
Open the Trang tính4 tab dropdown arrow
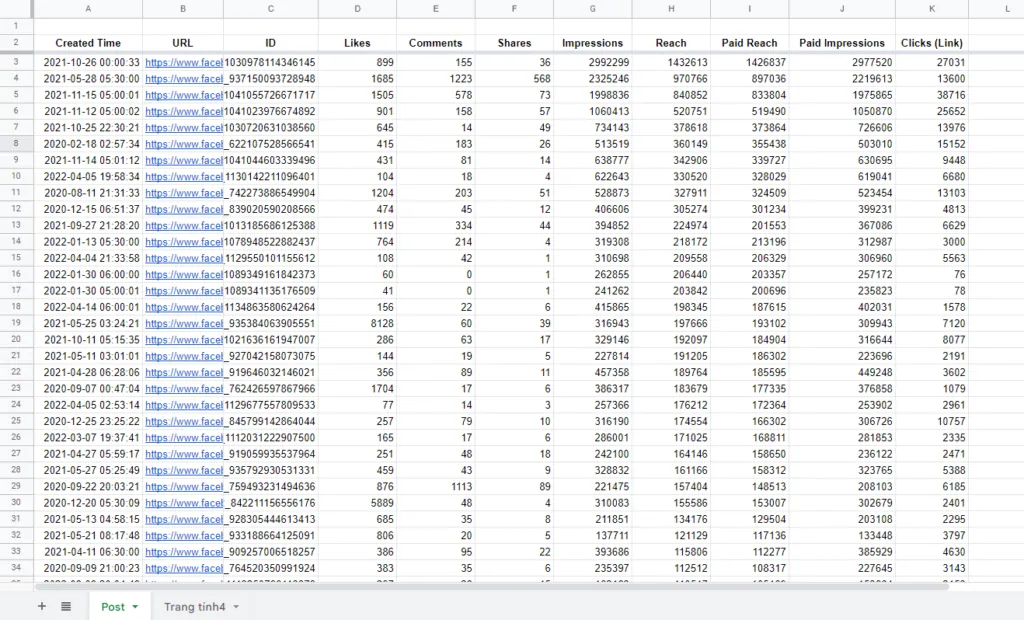click(236, 607)
